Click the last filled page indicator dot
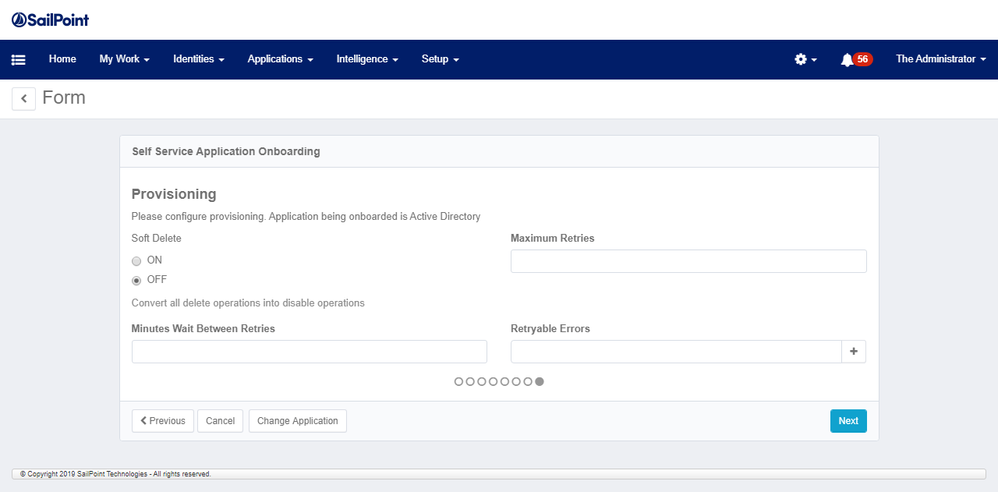The height and width of the screenshot is (492, 998). (540, 381)
